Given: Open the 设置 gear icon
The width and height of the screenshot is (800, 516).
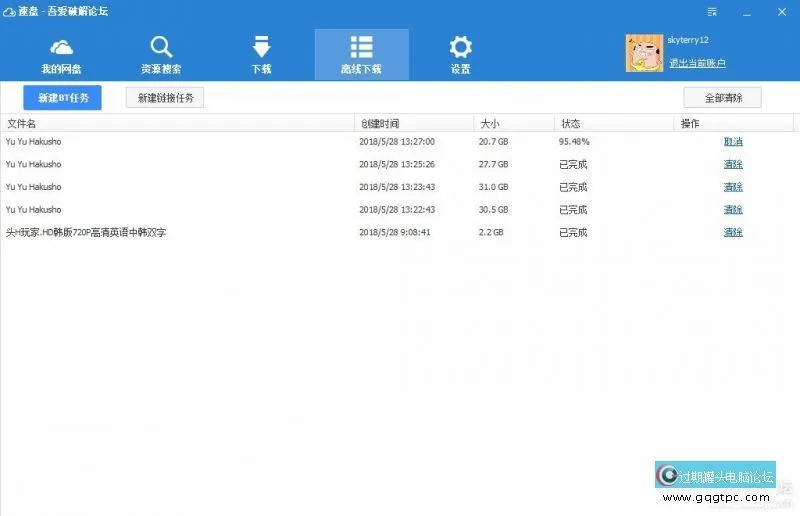Looking at the screenshot, I should (x=460, y=48).
